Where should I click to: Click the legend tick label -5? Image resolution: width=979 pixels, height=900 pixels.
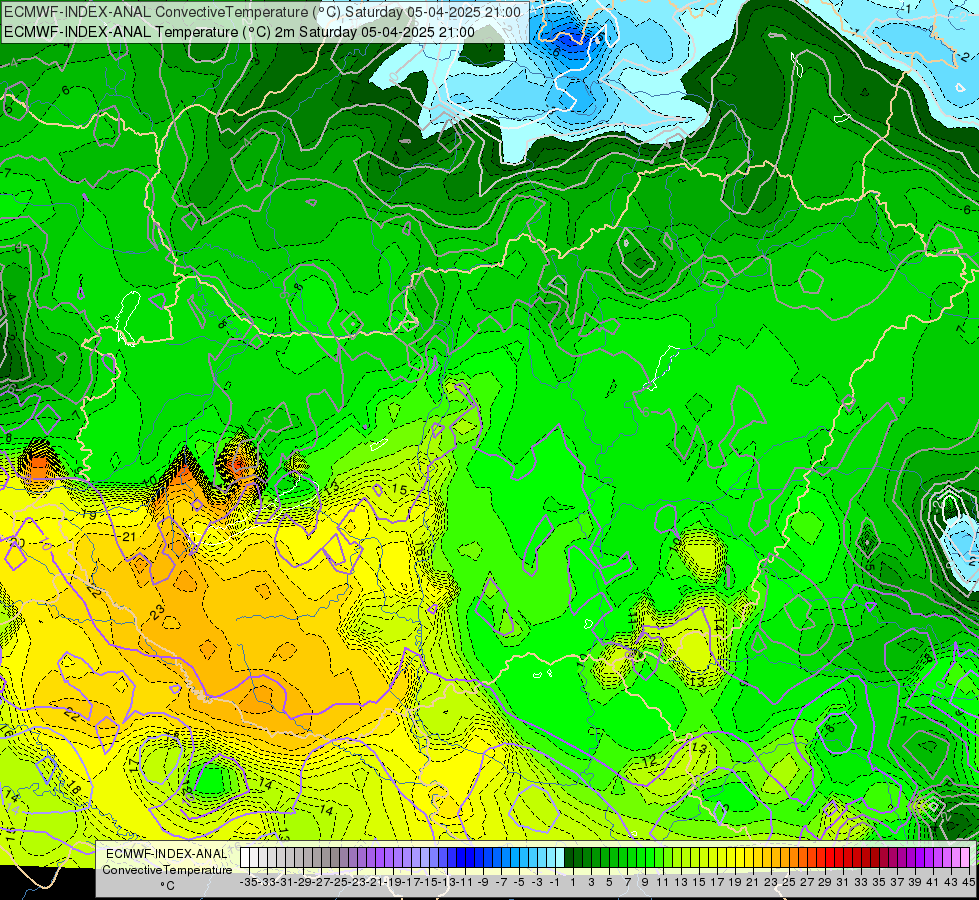point(519,882)
